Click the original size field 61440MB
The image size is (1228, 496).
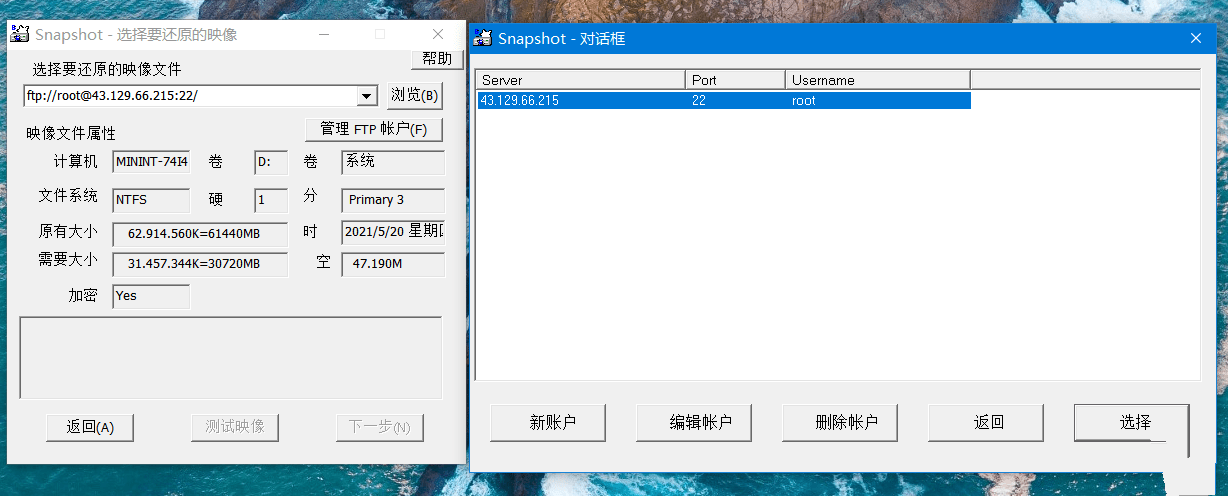(x=200, y=233)
